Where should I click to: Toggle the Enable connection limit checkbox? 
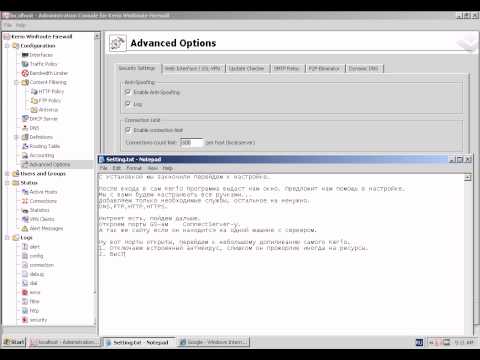(x=128, y=130)
